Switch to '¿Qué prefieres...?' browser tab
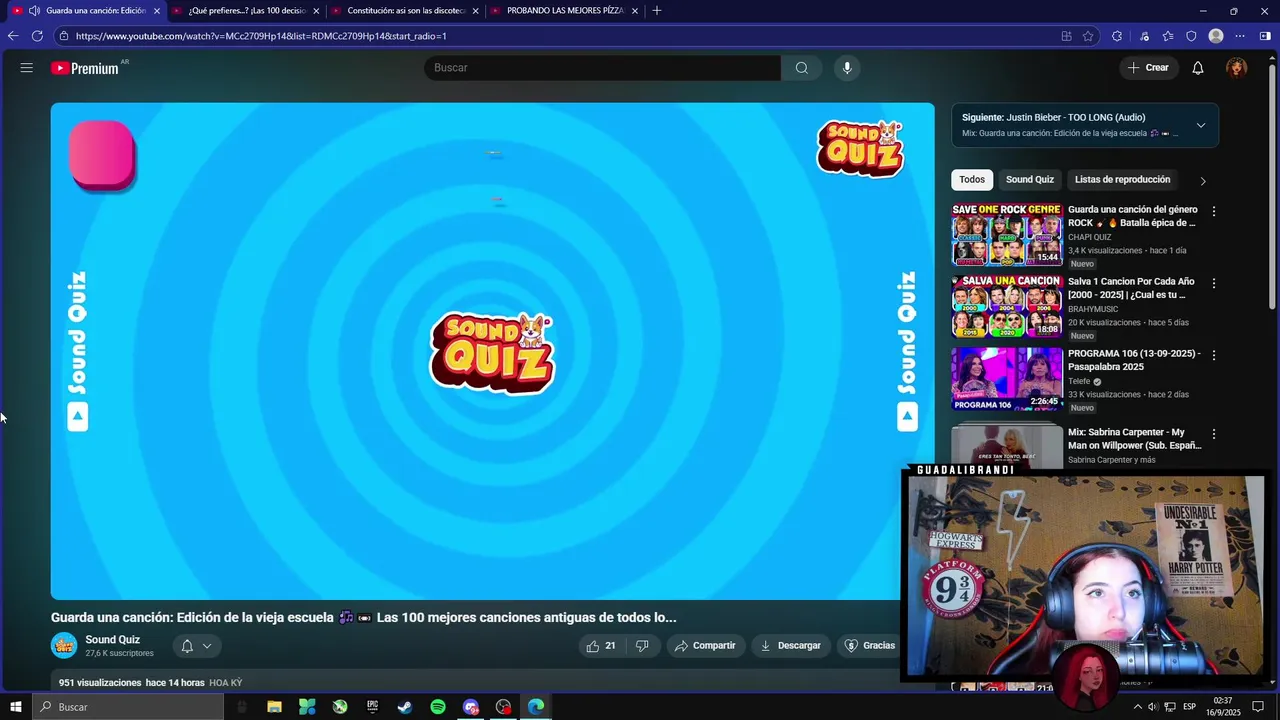The image size is (1280, 720). [x=247, y=11]
